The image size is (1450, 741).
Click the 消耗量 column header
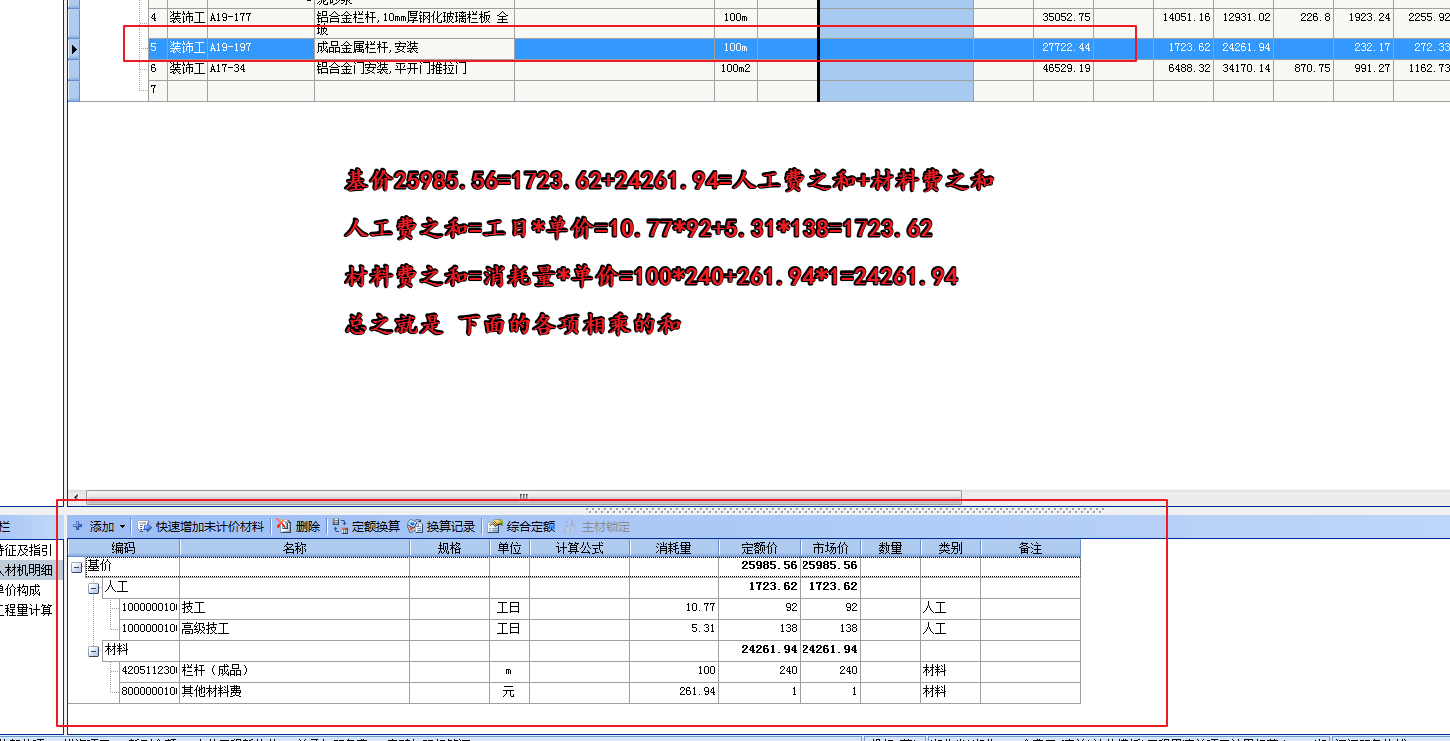(675, 548)
